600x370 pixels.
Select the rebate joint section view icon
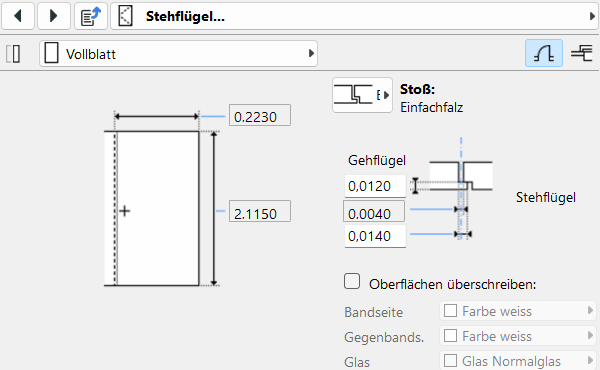(x=582, y=53)
